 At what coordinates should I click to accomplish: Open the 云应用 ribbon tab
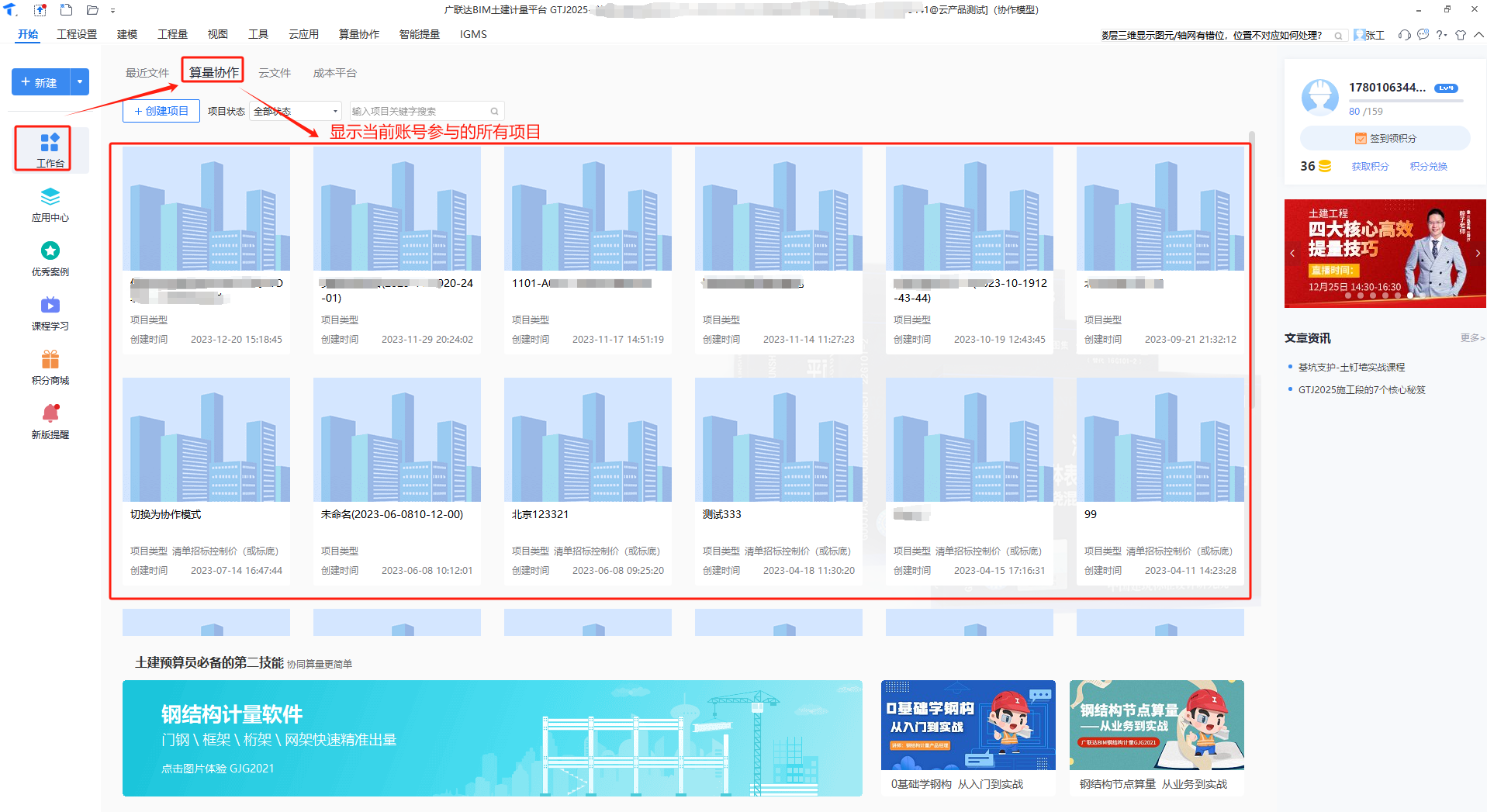click(303, 34)
